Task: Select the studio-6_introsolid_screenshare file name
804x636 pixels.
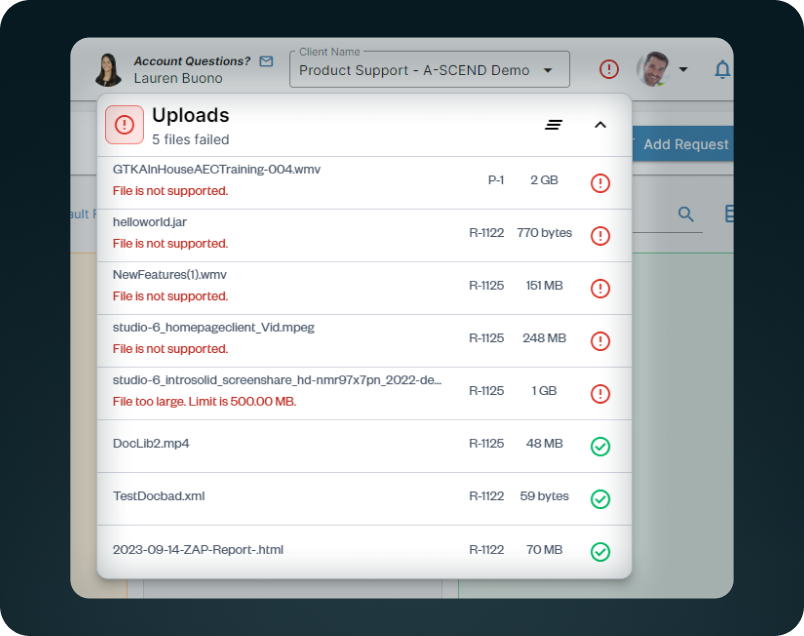Action: [277, 380]
